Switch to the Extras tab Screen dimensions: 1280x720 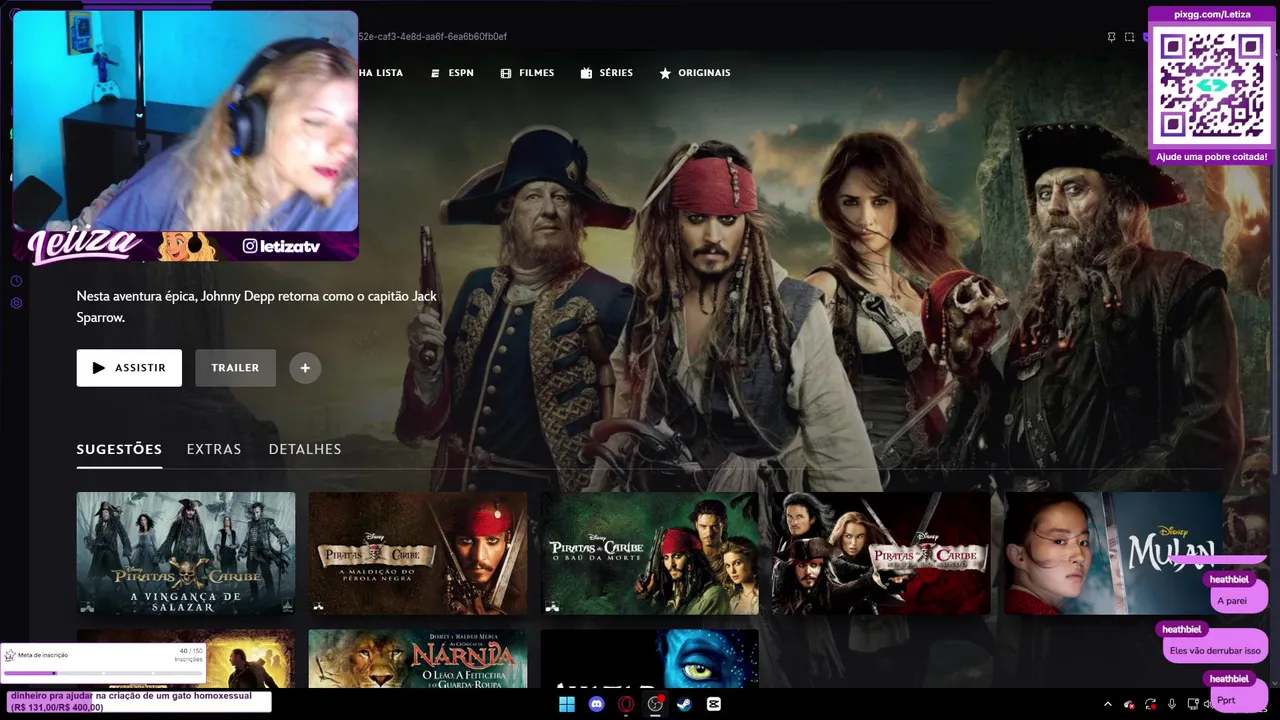point(214,449)
